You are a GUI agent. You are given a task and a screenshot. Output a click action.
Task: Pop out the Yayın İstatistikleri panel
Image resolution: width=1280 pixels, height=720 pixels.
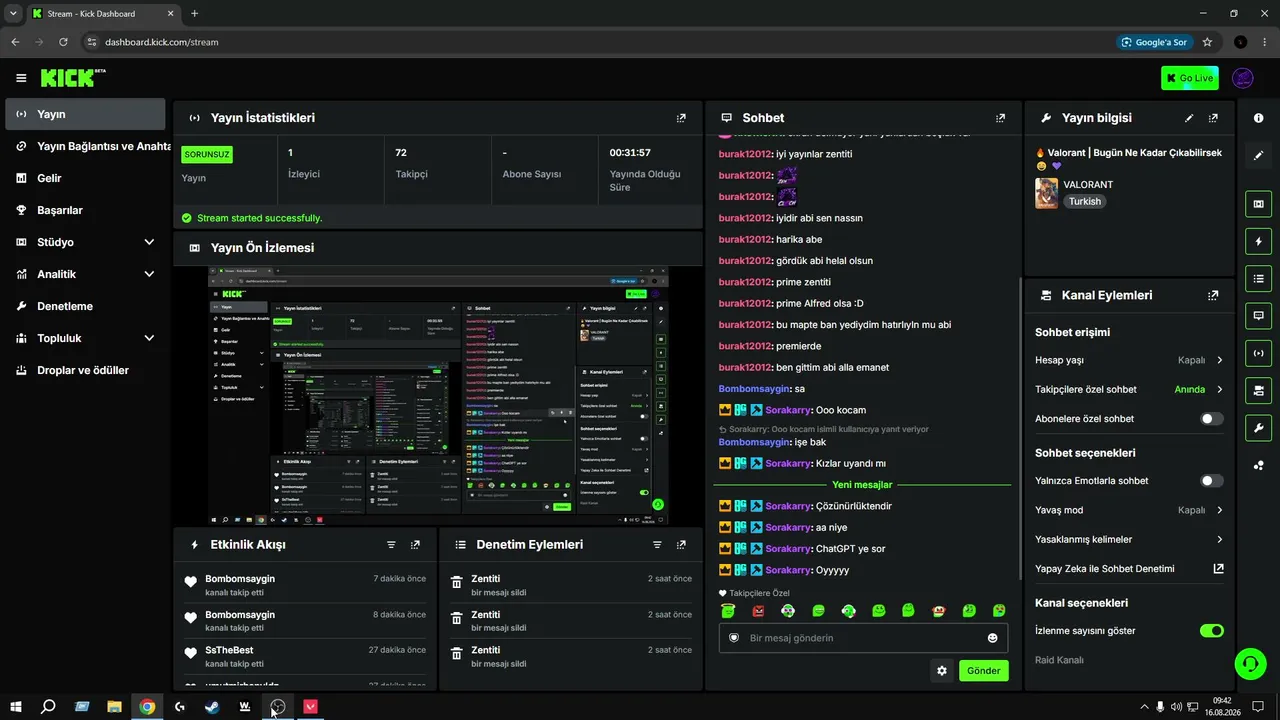click(681, 118)
